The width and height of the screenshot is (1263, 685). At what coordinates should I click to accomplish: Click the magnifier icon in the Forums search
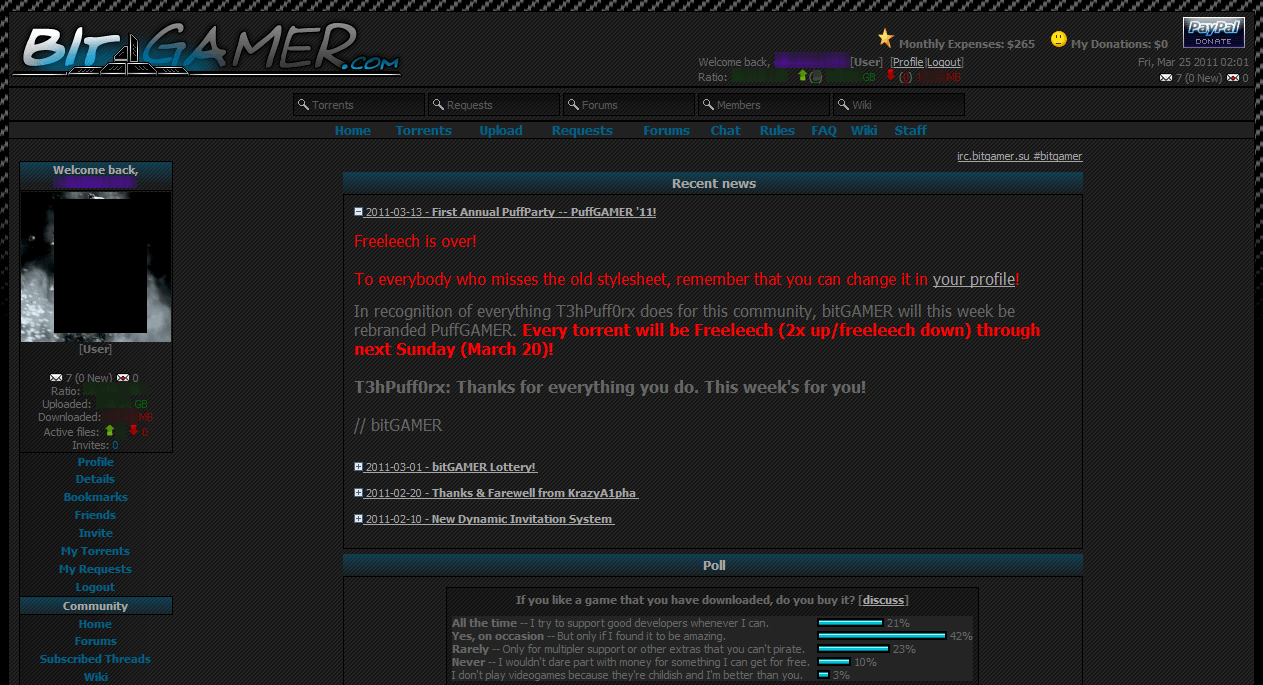pyautogui.click(x=573, y=104)
